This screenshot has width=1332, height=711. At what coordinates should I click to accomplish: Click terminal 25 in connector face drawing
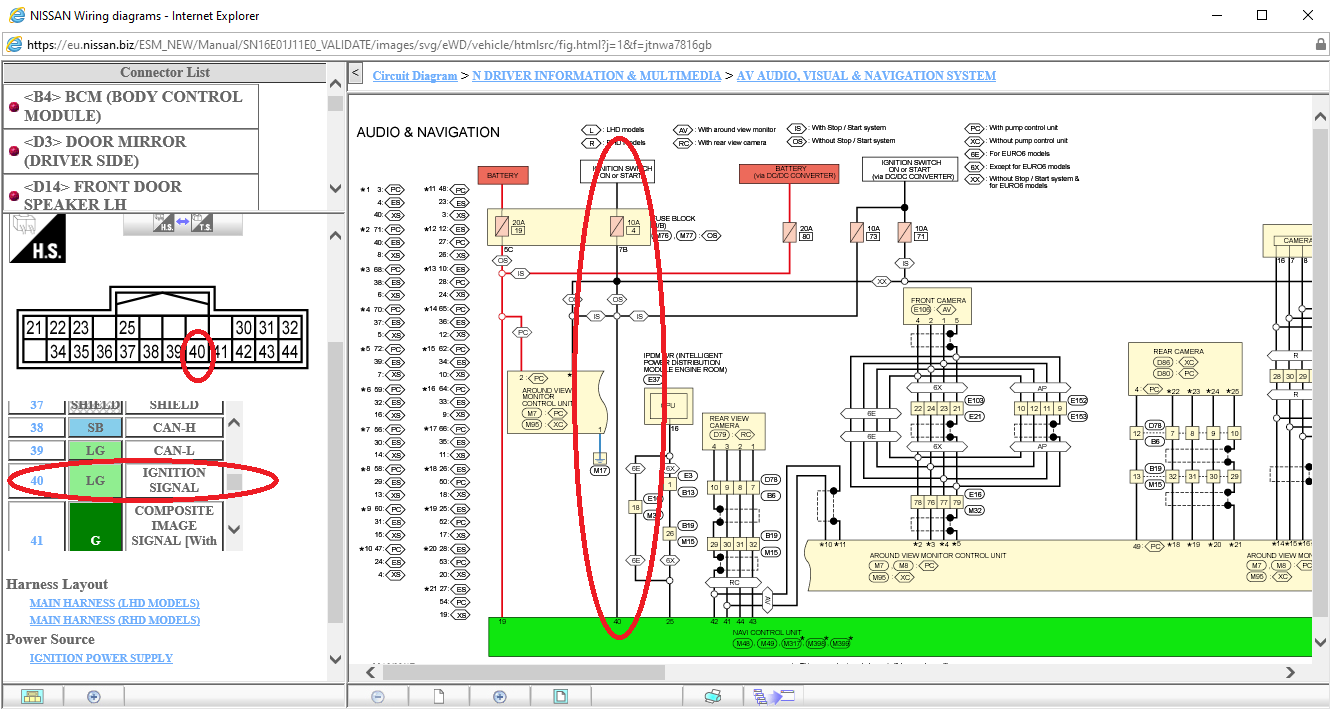tap(127, 328)
